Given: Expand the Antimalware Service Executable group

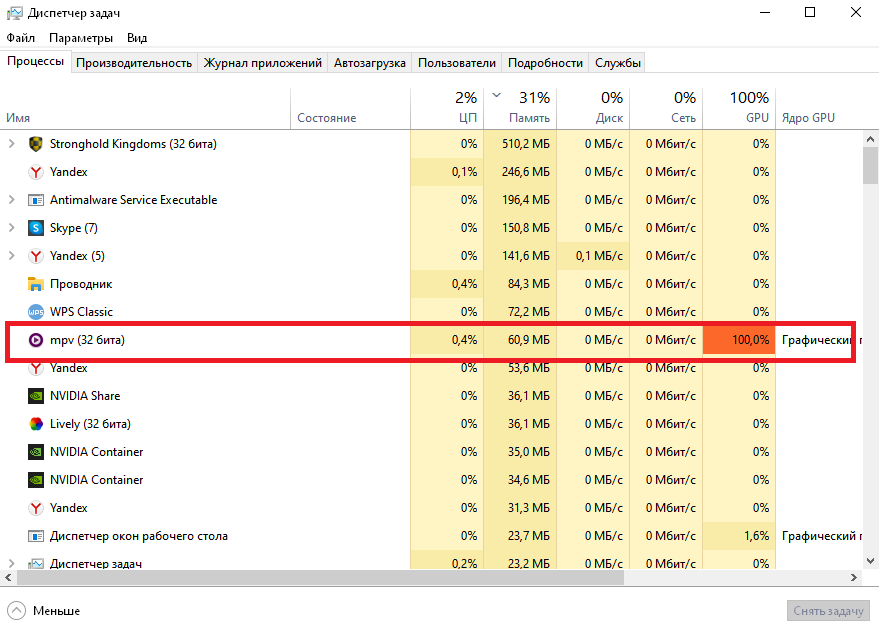Looking at the screenshot, I should point(11,200).
